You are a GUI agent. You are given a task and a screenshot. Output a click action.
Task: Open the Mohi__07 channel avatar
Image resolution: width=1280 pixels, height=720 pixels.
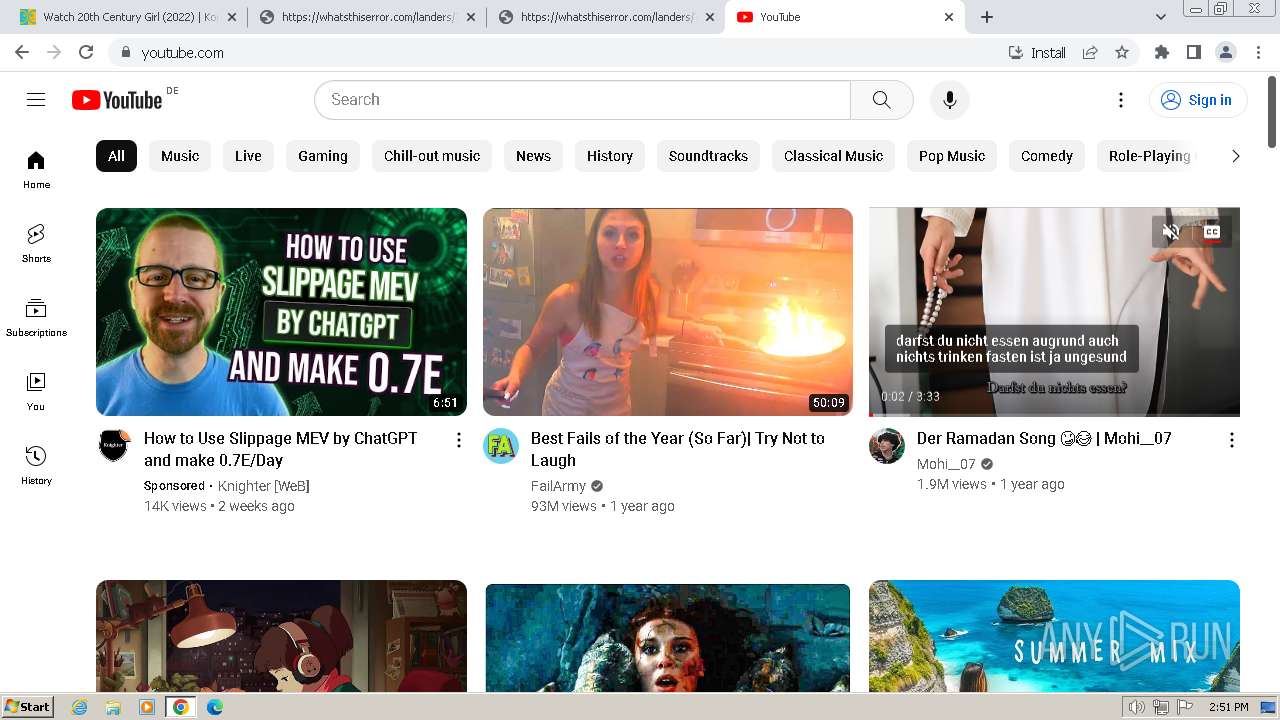point(887,446)
